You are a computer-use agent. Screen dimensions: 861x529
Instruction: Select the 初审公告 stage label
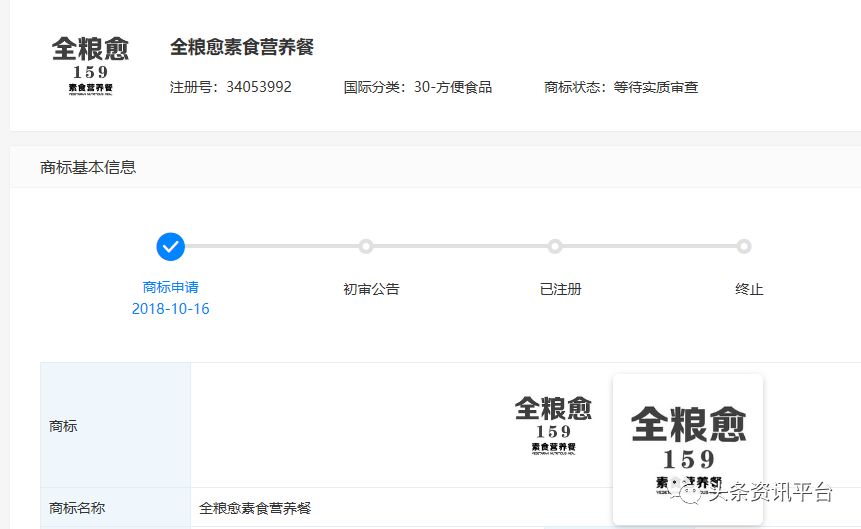(x=371, y=289)
